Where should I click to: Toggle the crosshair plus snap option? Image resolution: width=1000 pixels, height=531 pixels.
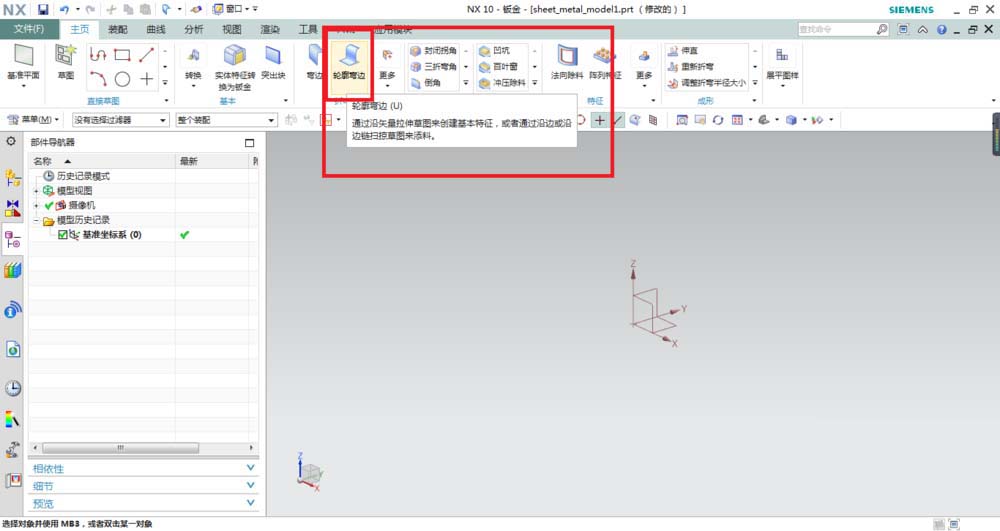[x=599, y=120]
